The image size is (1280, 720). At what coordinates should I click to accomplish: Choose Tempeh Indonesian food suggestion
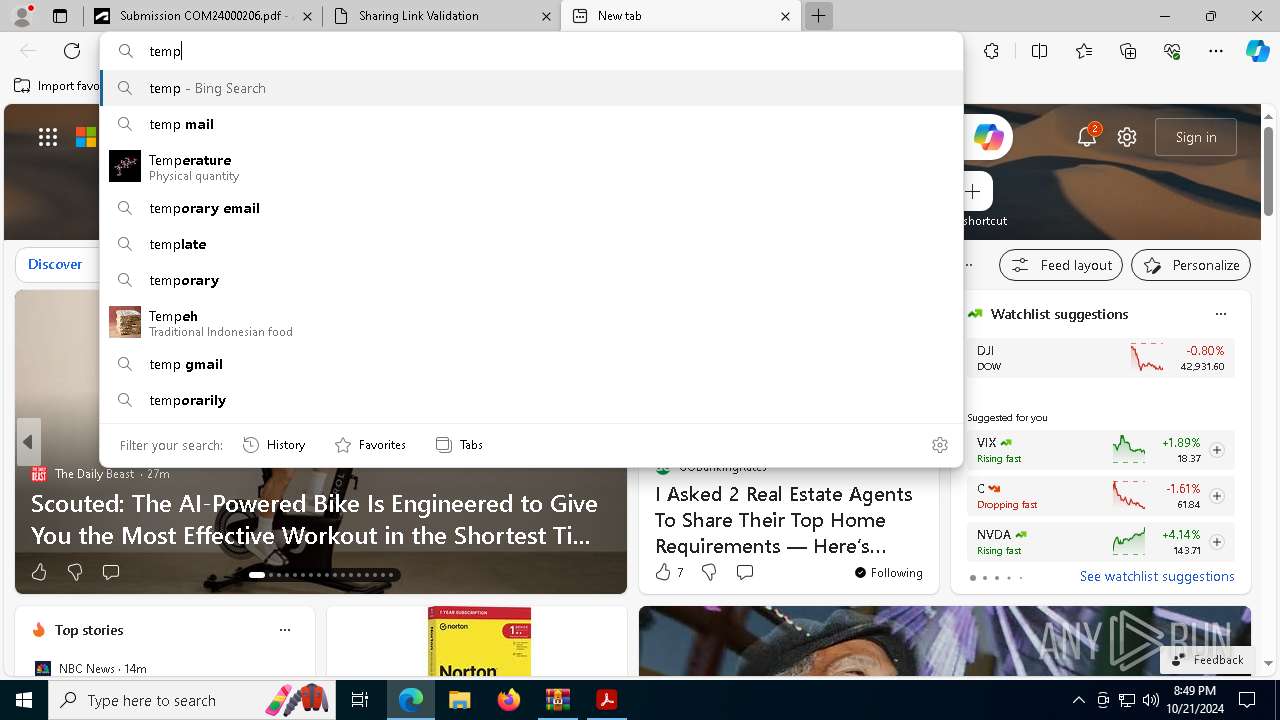(531, 323)
